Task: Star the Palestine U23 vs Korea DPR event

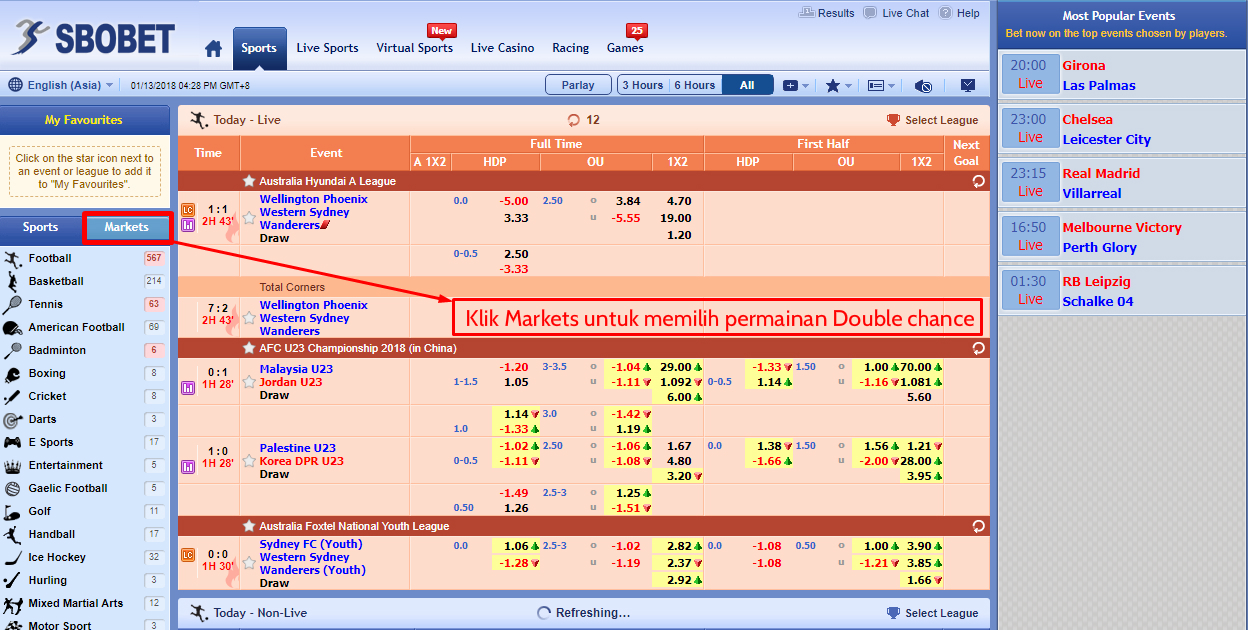Action: click(x=249, y=461)
